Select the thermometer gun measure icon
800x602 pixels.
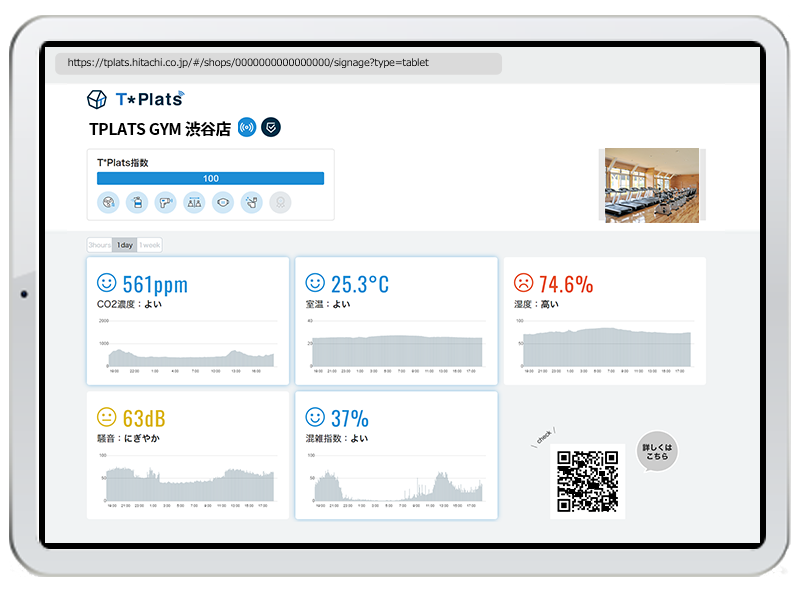click(165, 202)
